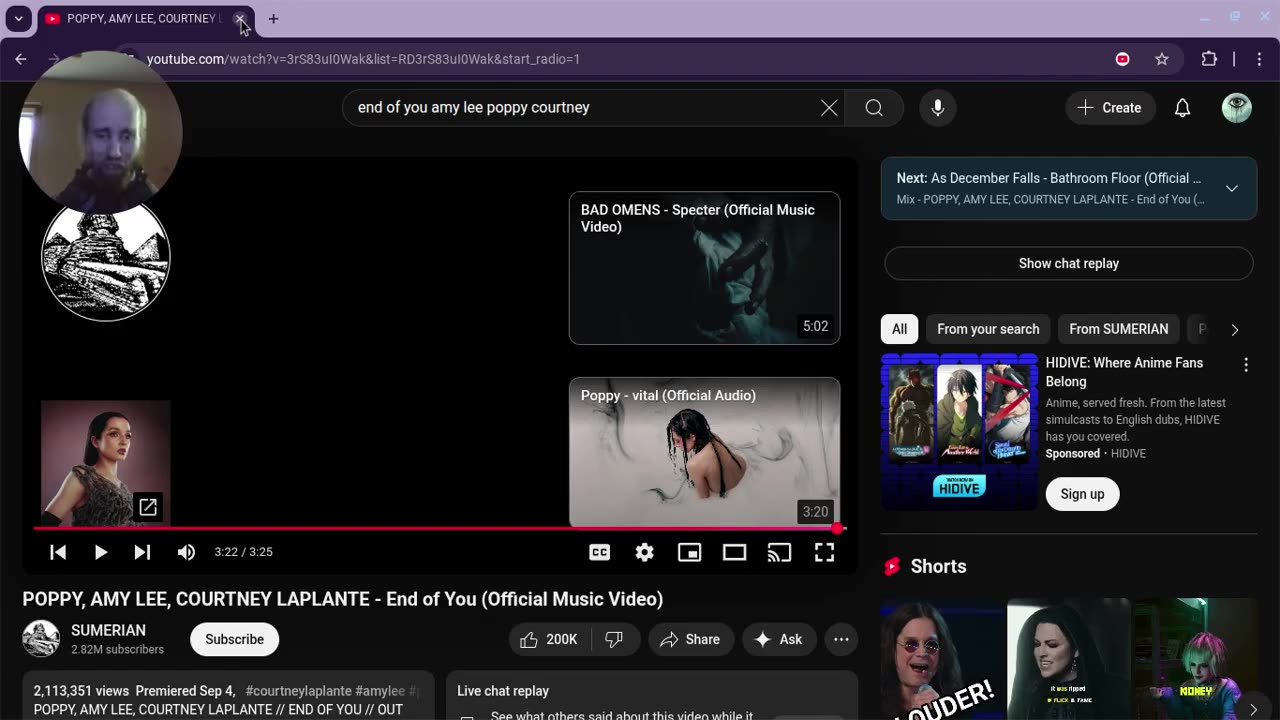Click the red recording extension icon
This screenshot has height=720, width=1280.
tap(1122, 59)
